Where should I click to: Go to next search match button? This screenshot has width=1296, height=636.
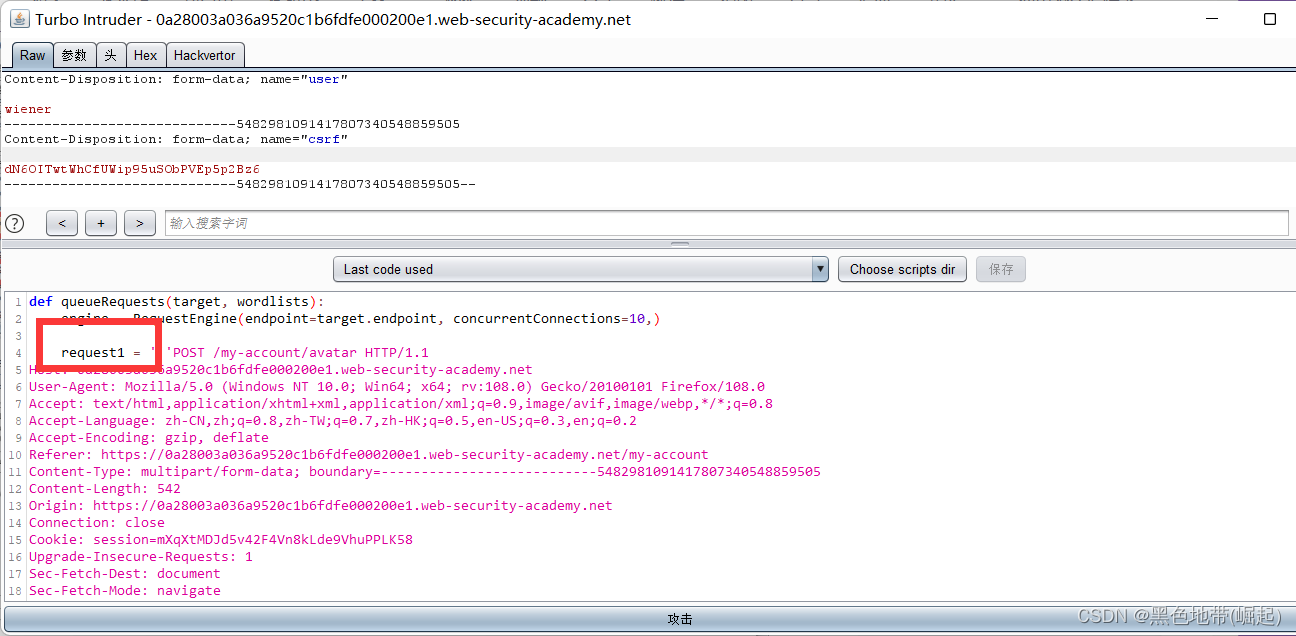(x=140, y=223)
